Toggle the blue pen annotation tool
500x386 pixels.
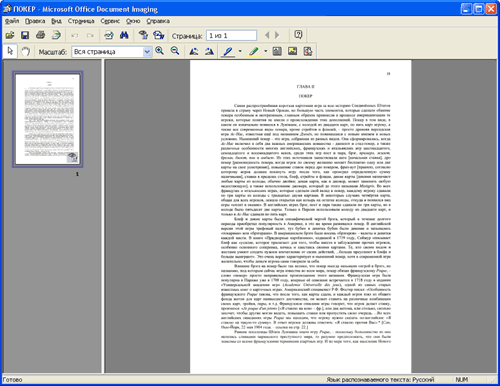click(228, 51)
